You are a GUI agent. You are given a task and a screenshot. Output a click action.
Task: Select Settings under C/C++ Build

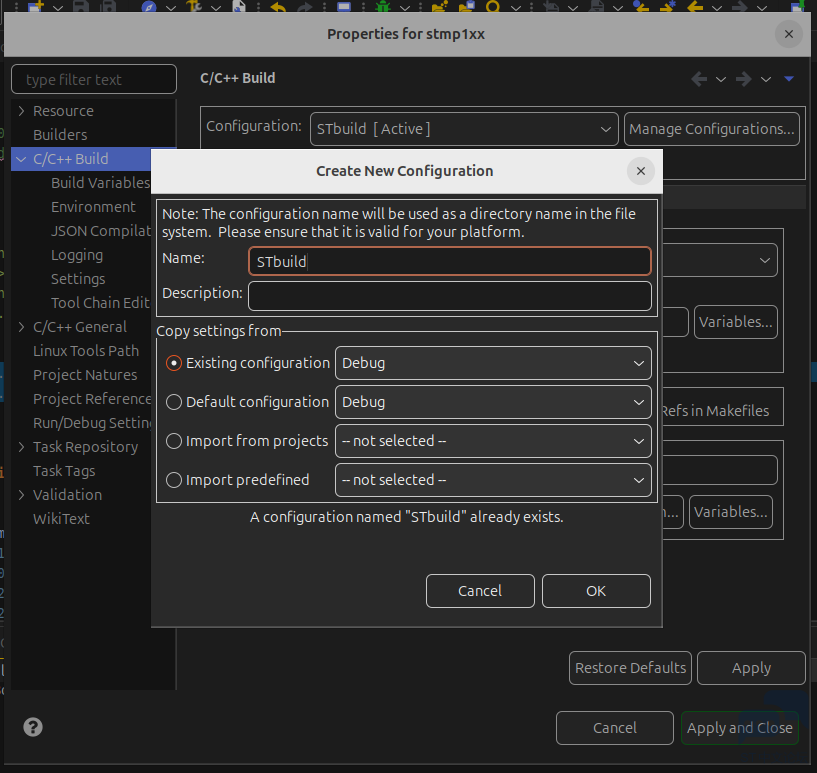click(x=78, y=279)
